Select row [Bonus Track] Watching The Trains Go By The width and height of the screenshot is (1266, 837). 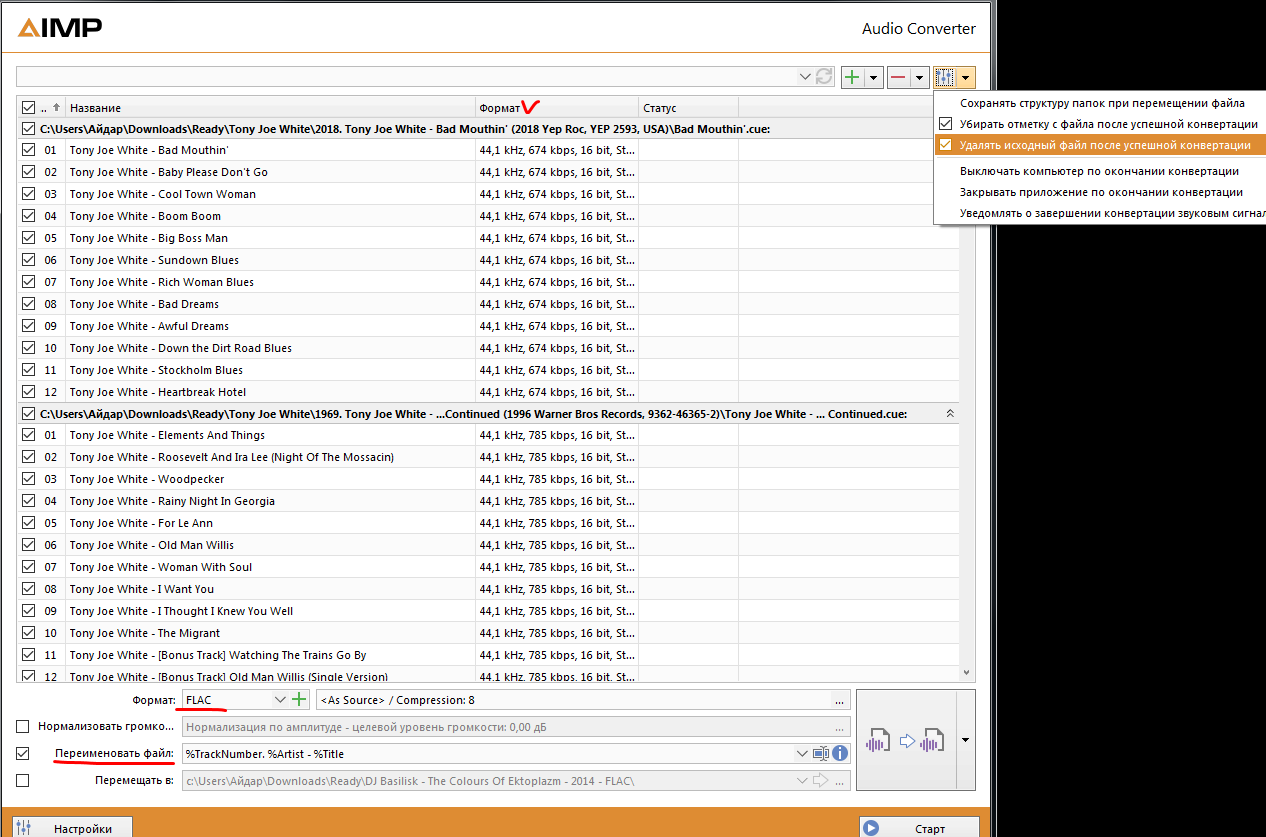click(487, 655)
